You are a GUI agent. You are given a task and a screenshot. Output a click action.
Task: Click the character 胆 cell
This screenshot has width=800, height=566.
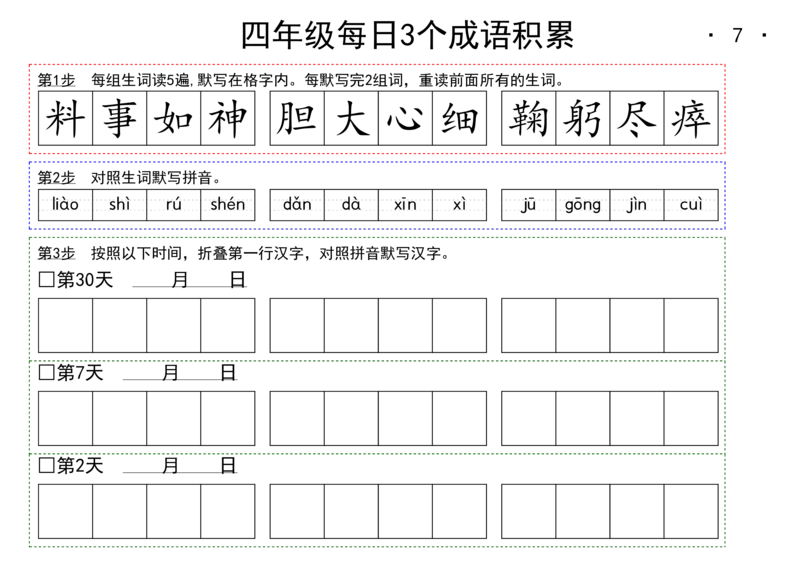click(297, 118)
